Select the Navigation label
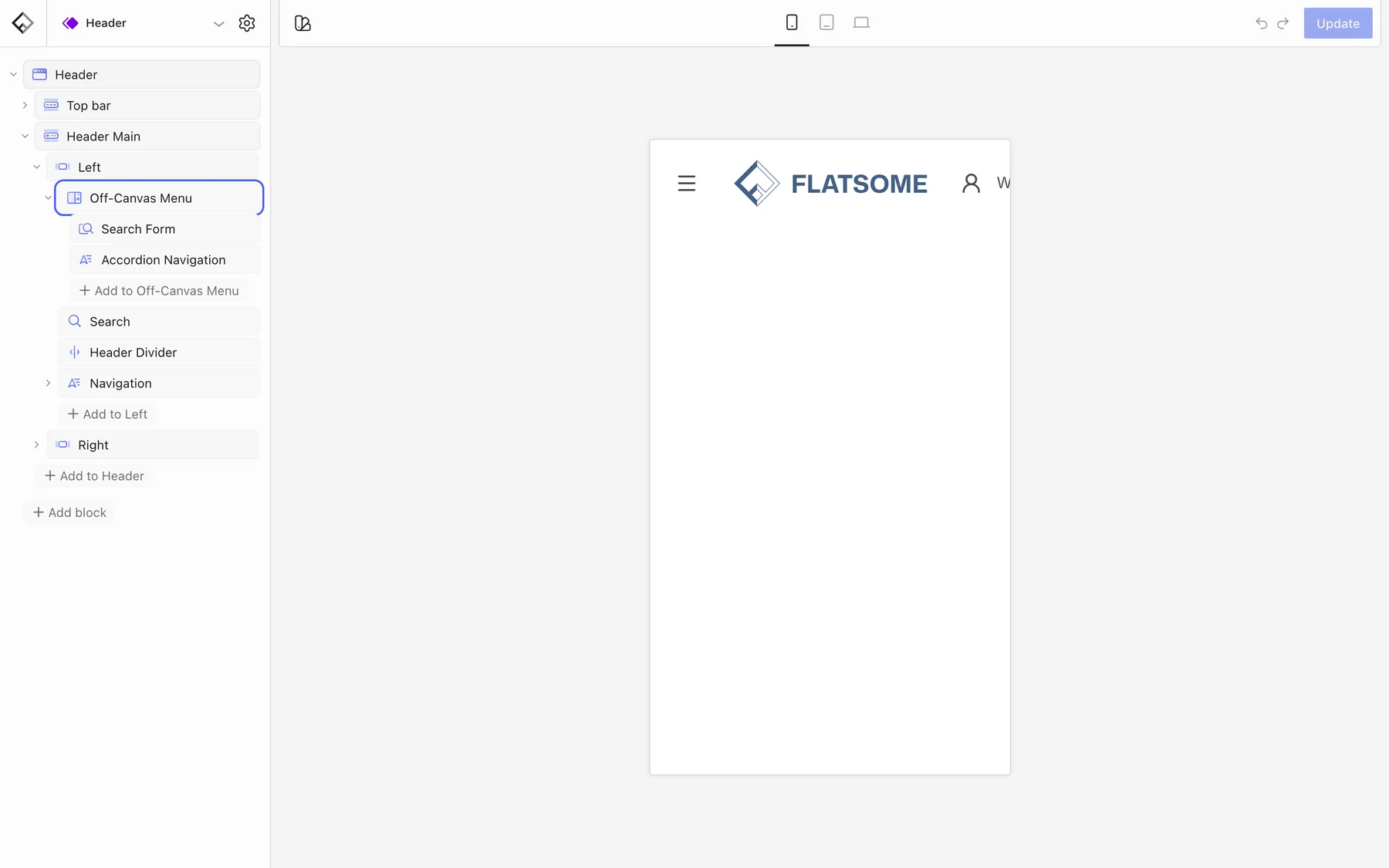 click(120, 383)
